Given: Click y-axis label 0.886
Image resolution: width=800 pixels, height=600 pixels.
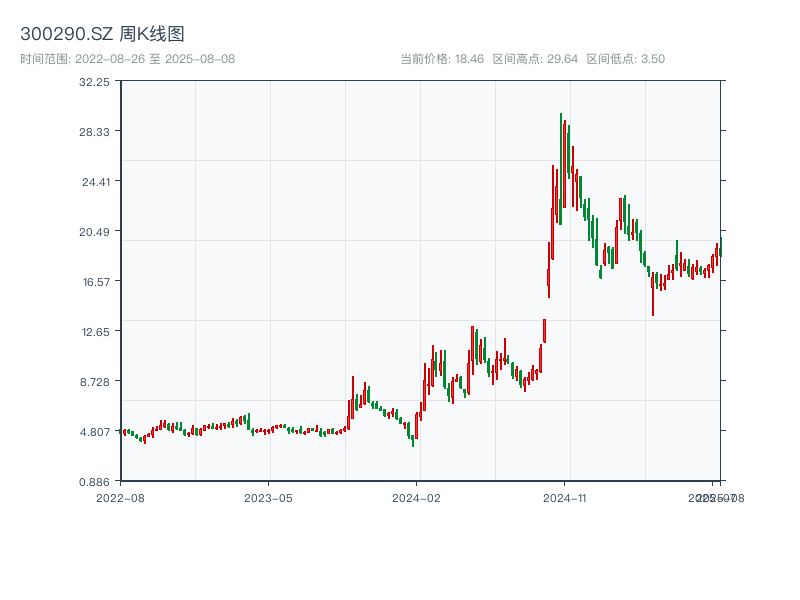Looking at the screenshot, I should 94,482.
